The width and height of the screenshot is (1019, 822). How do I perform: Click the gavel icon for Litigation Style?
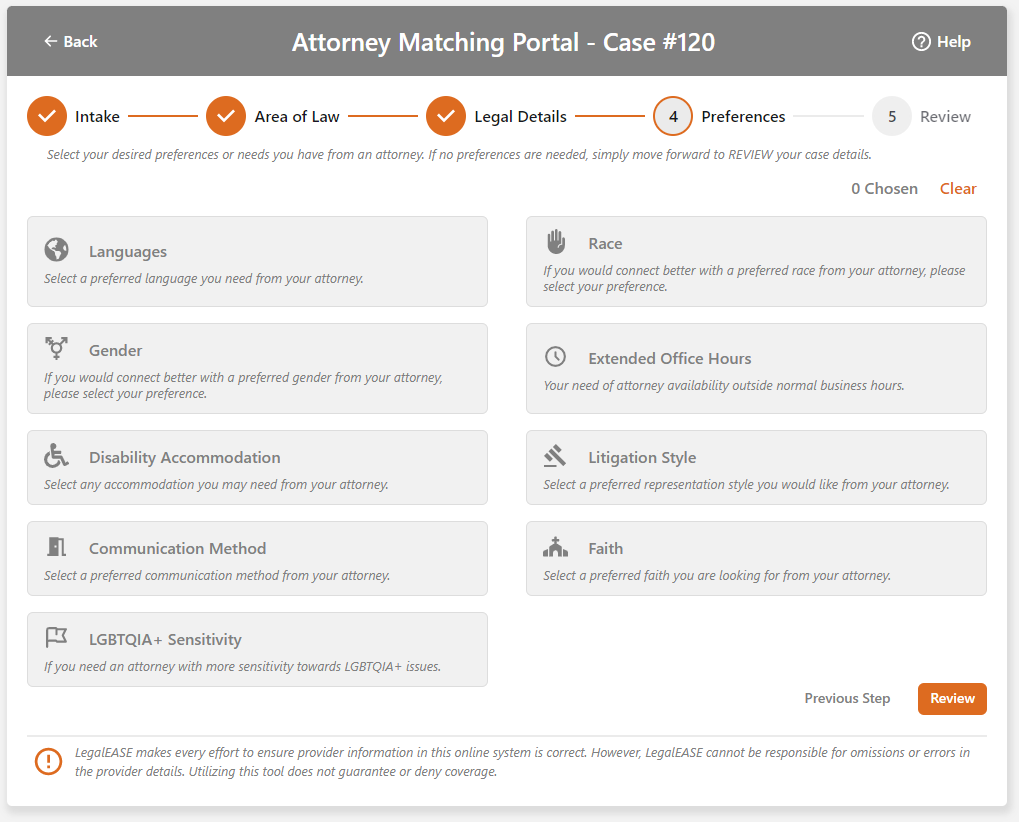(x=555, y=456)
